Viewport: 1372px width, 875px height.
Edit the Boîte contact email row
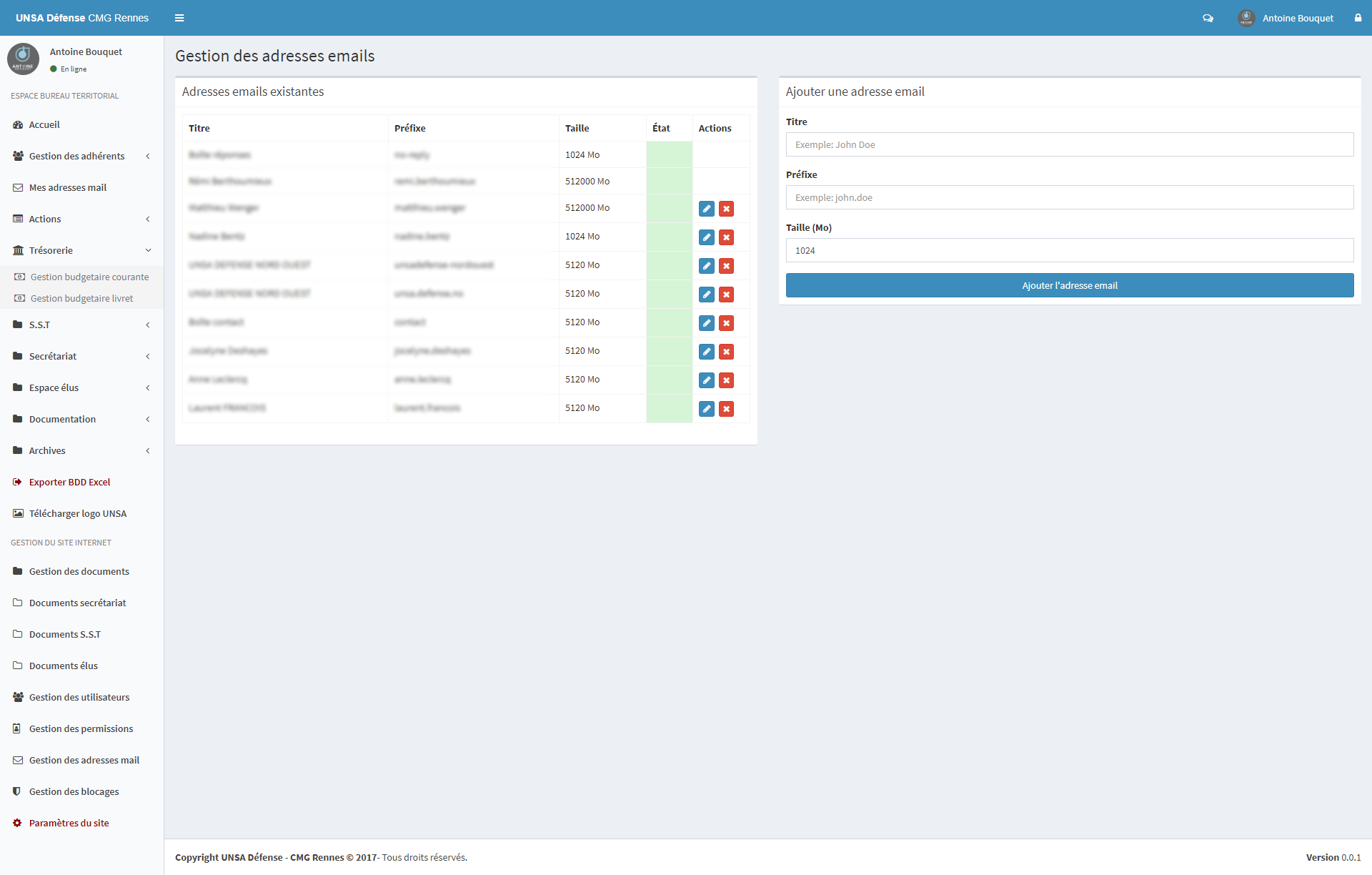click(x=707, y=323)
